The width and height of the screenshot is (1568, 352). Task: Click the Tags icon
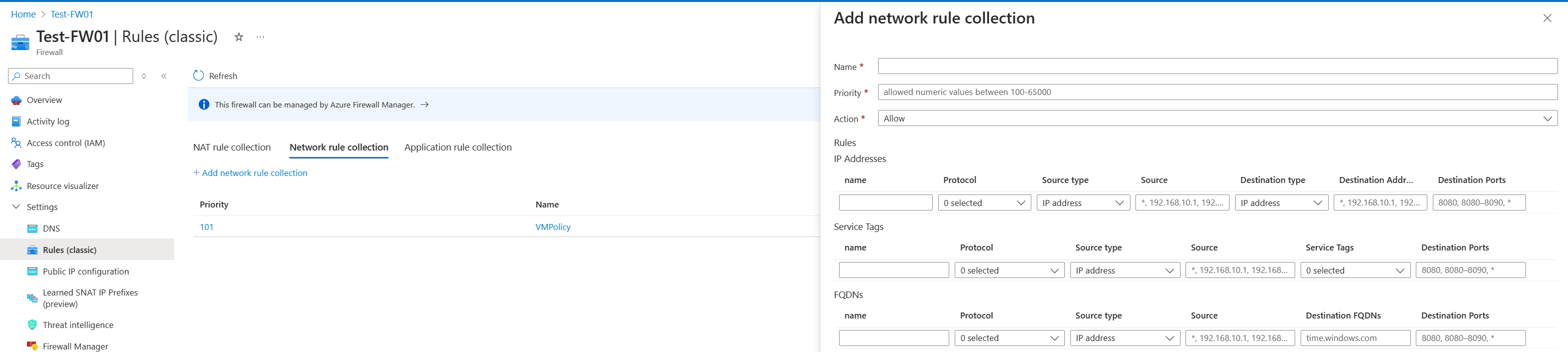(17, 164)
